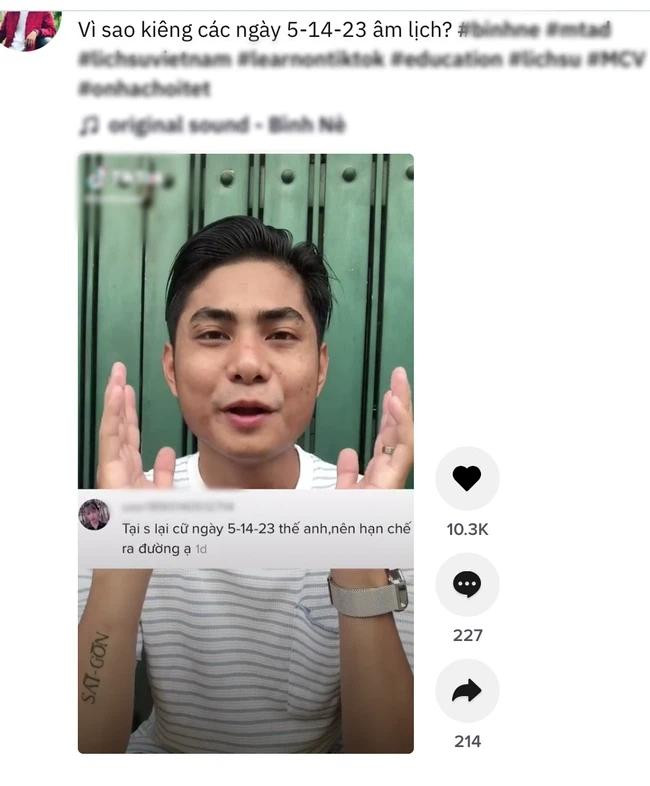Open the #lichsuvietnam hashtag
This screenshot has height=786, width=650.
point(154,59)
